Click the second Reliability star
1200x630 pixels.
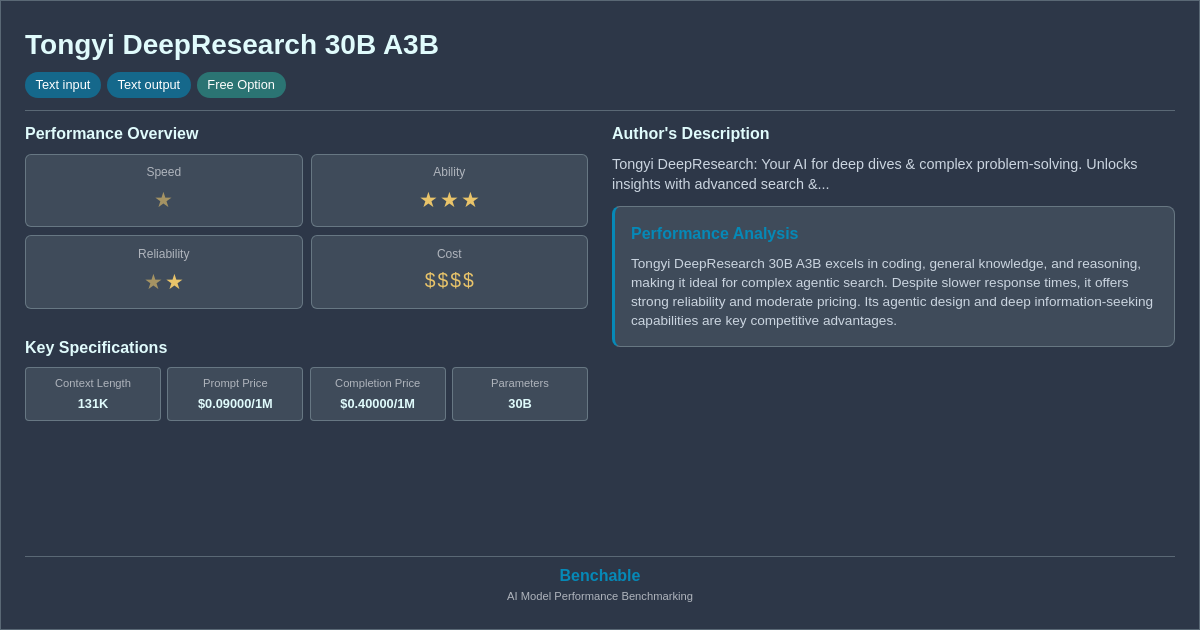(174, 282)
